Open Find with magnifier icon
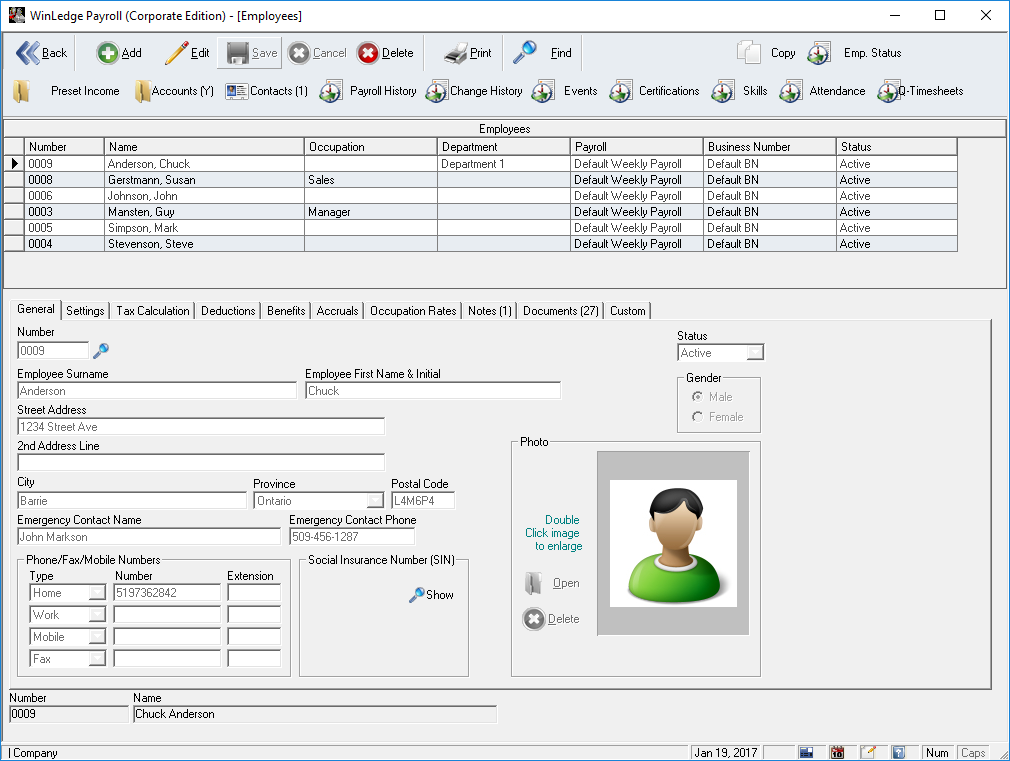Image resolution: width=1010 pixels, height=761 pixels. click(525, 53)
